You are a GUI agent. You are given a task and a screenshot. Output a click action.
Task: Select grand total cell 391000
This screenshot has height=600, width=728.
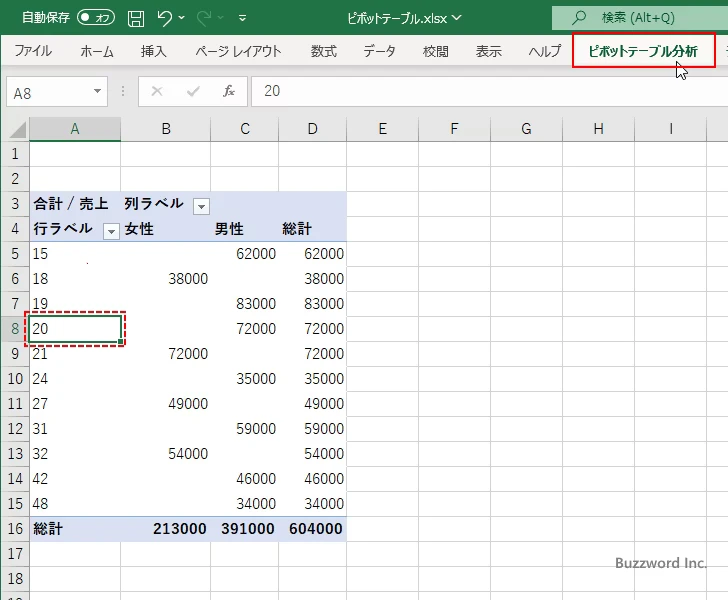pos(245,528)
